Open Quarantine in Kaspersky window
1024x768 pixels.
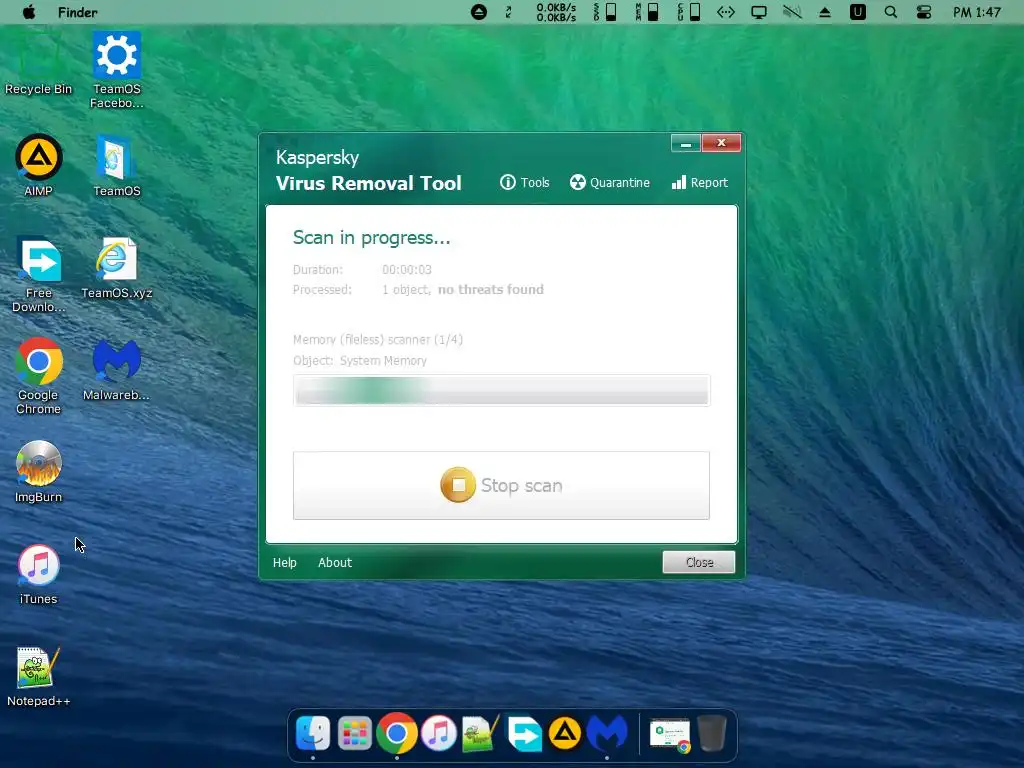coord(610,183)
